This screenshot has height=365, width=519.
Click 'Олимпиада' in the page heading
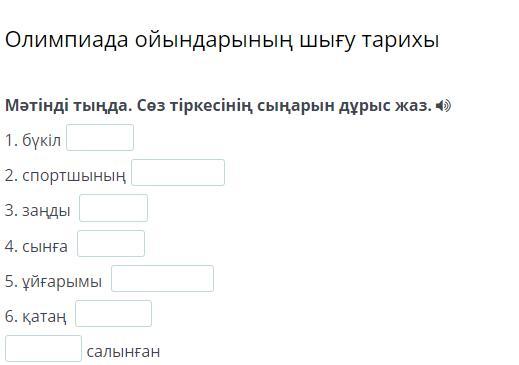pos(67,40)
